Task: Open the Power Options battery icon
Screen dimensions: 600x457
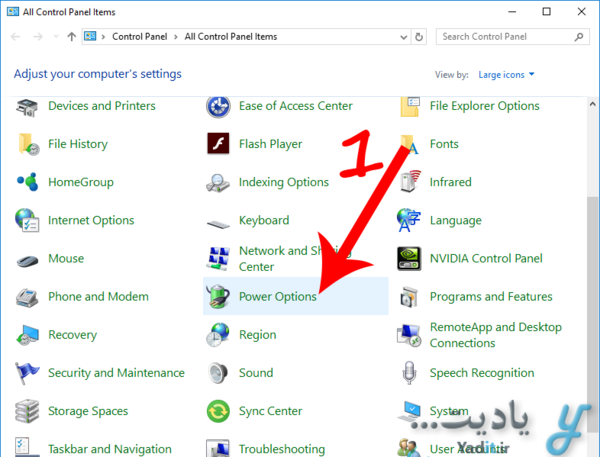Action: 218,296
